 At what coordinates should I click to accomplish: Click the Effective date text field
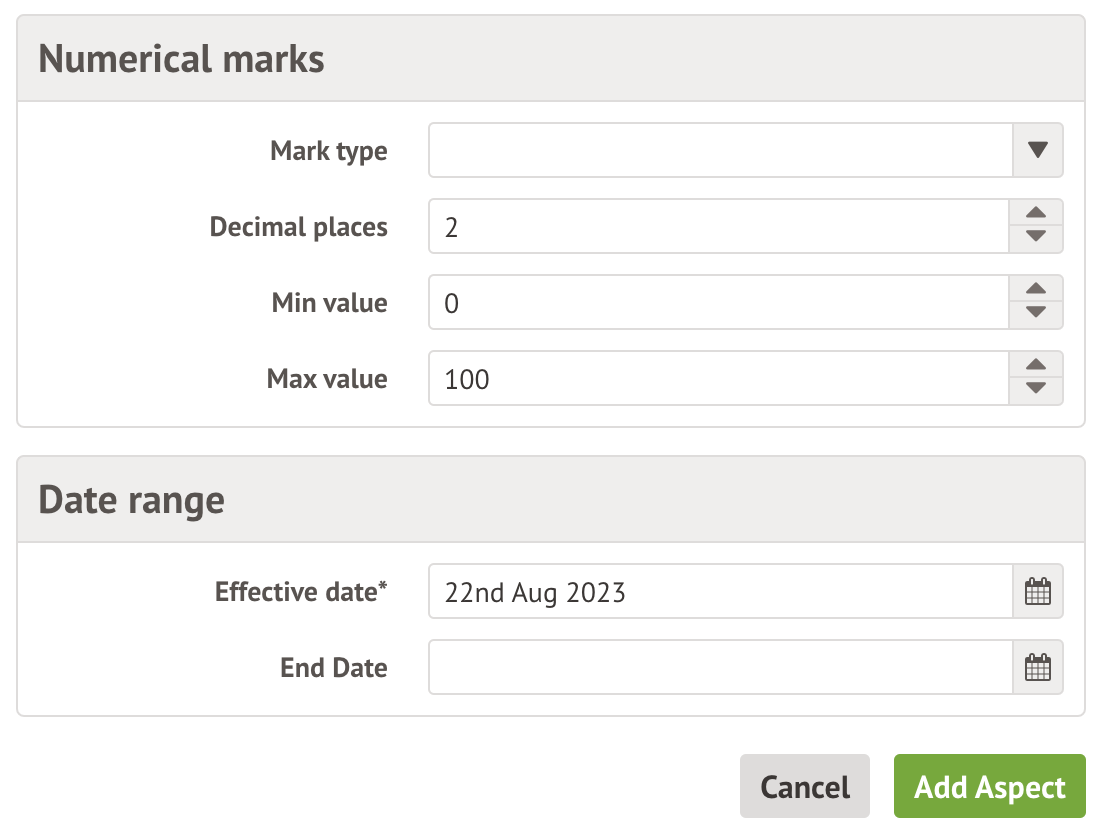tap(720, 592)
